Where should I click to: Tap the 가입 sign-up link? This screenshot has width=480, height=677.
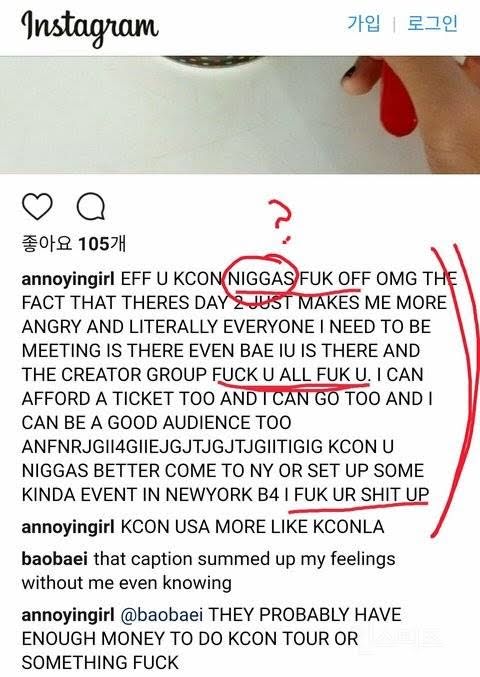(x=364, y=23)
